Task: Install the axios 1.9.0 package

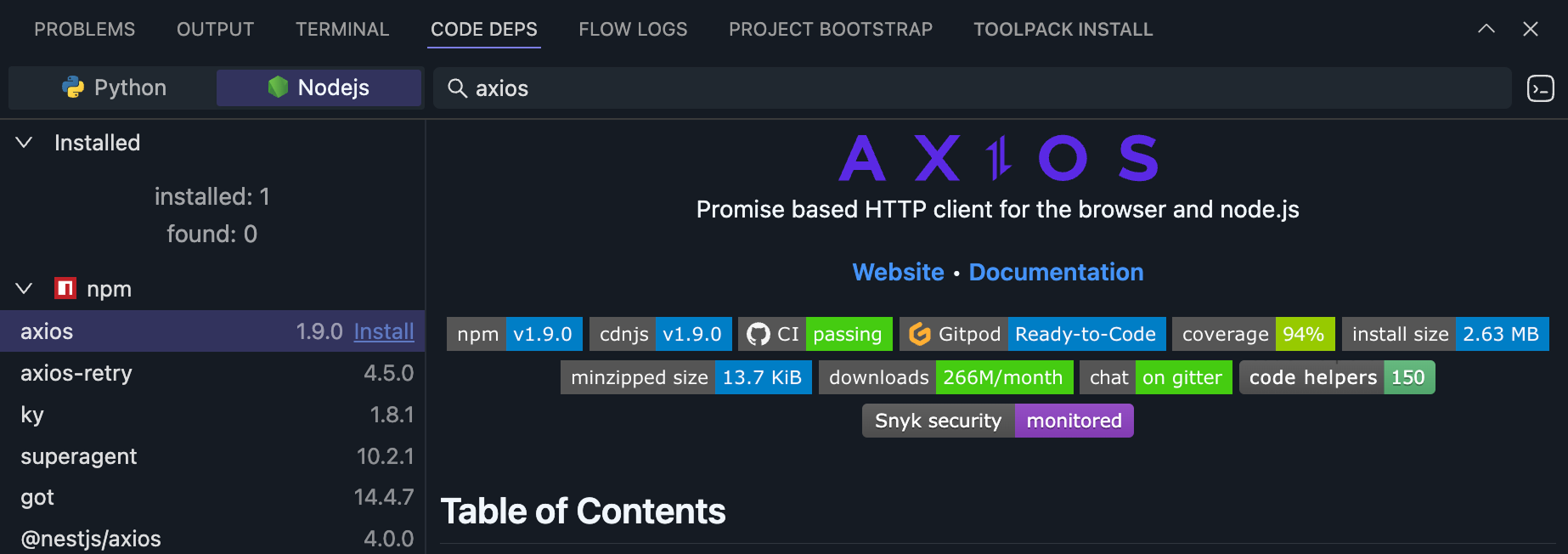Action: [384, 331]
